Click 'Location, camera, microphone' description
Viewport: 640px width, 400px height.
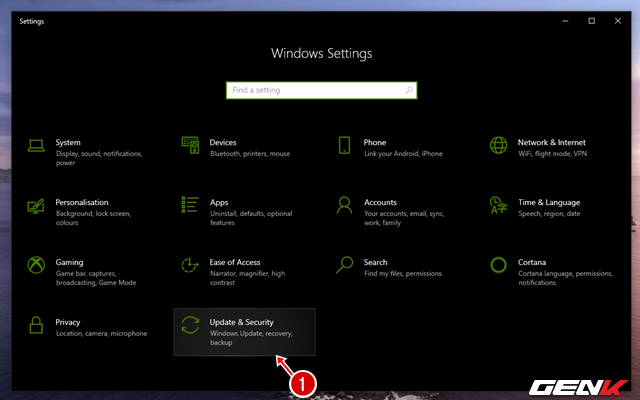[x=101, y=334]
